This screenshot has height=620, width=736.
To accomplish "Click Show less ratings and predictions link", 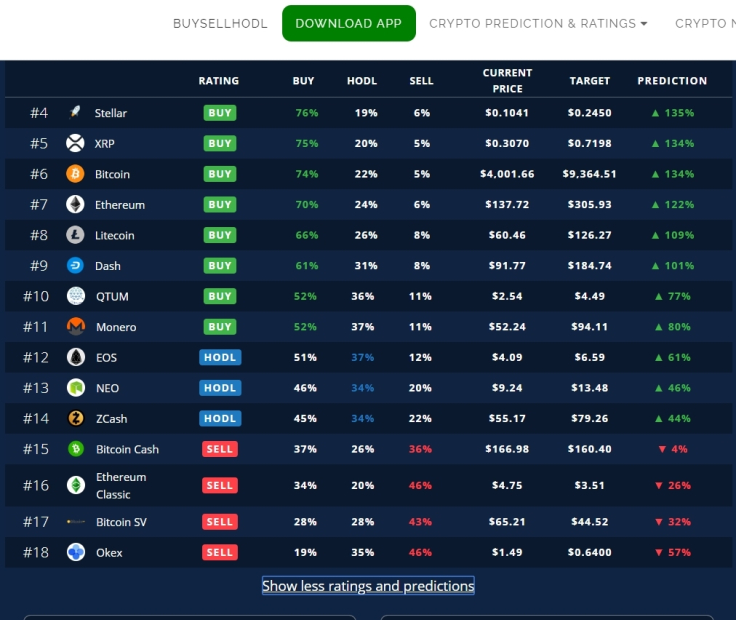I will coord(368,586).
